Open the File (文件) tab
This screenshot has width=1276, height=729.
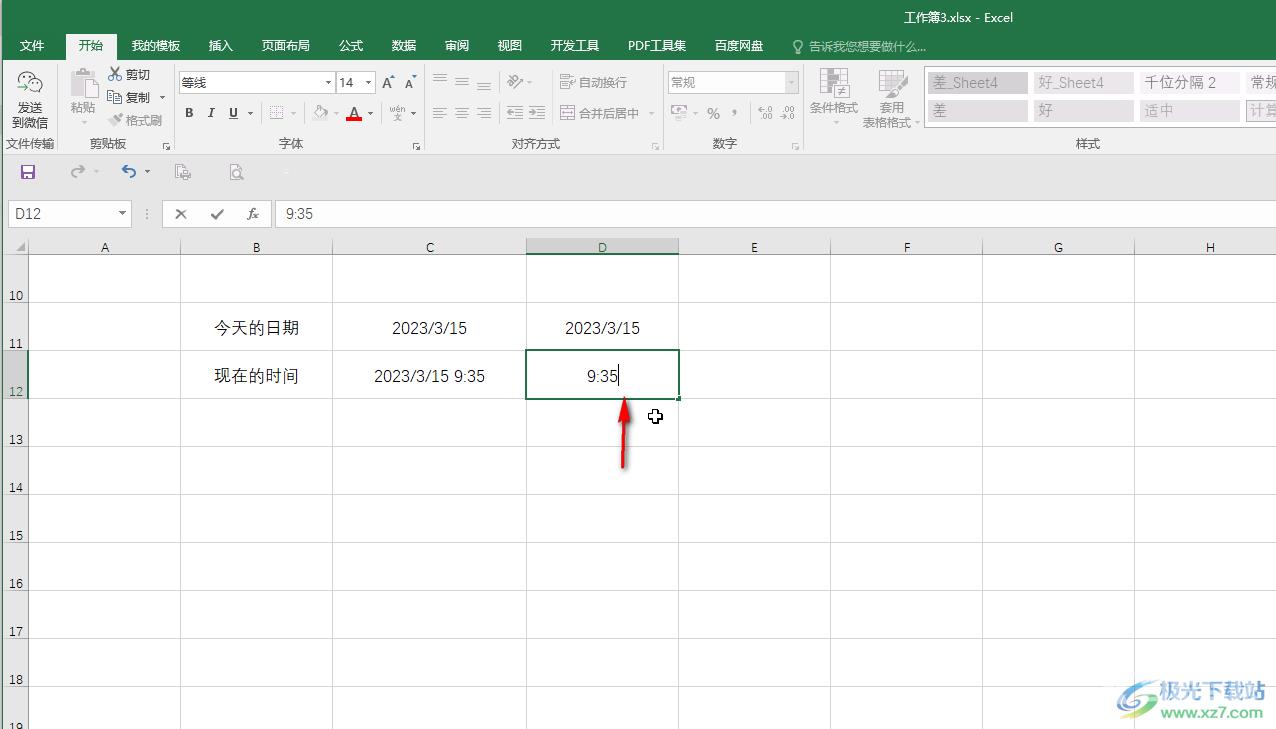32,46
